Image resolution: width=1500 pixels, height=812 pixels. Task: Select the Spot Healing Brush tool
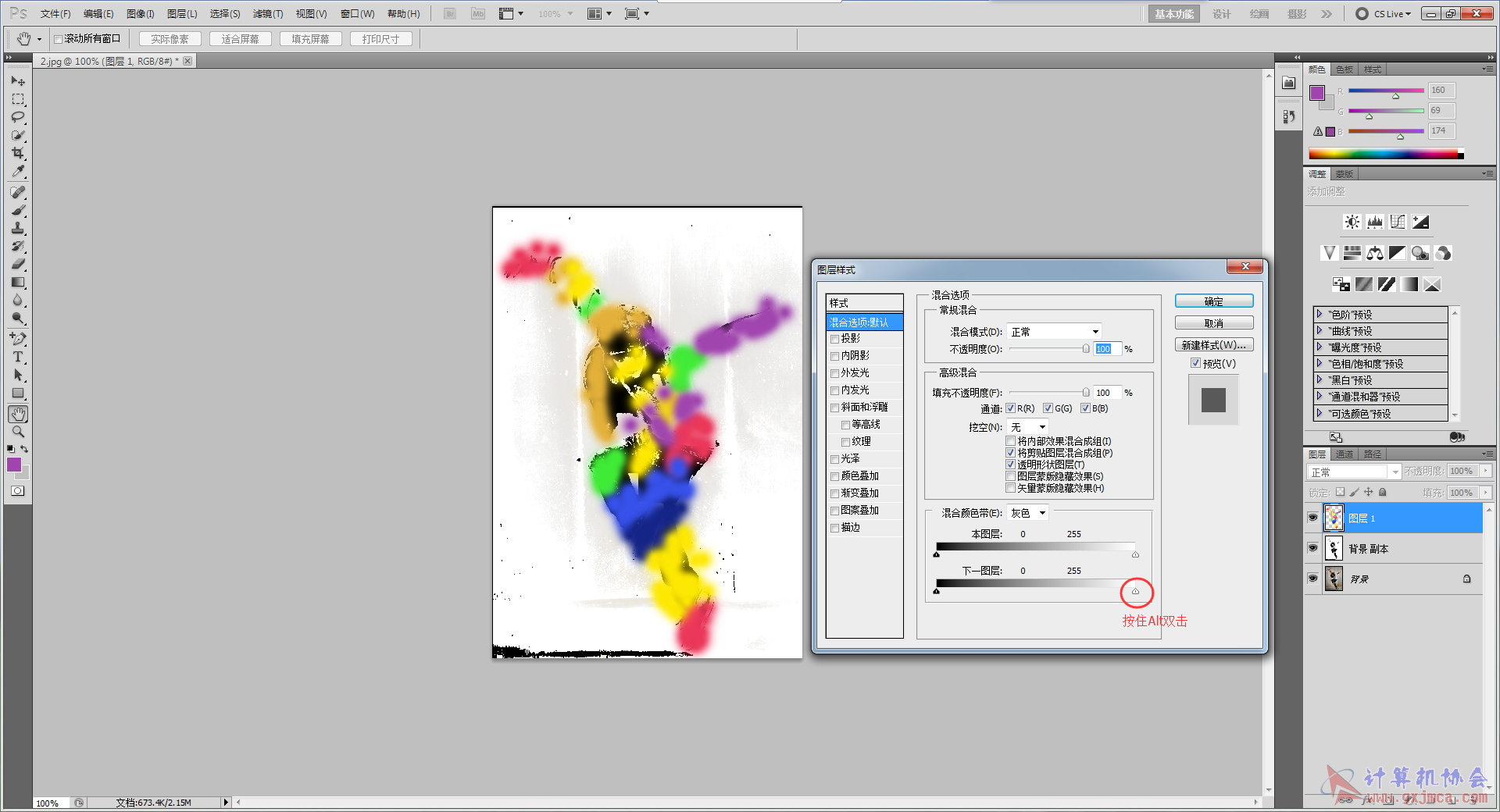[x=18, y=192]
